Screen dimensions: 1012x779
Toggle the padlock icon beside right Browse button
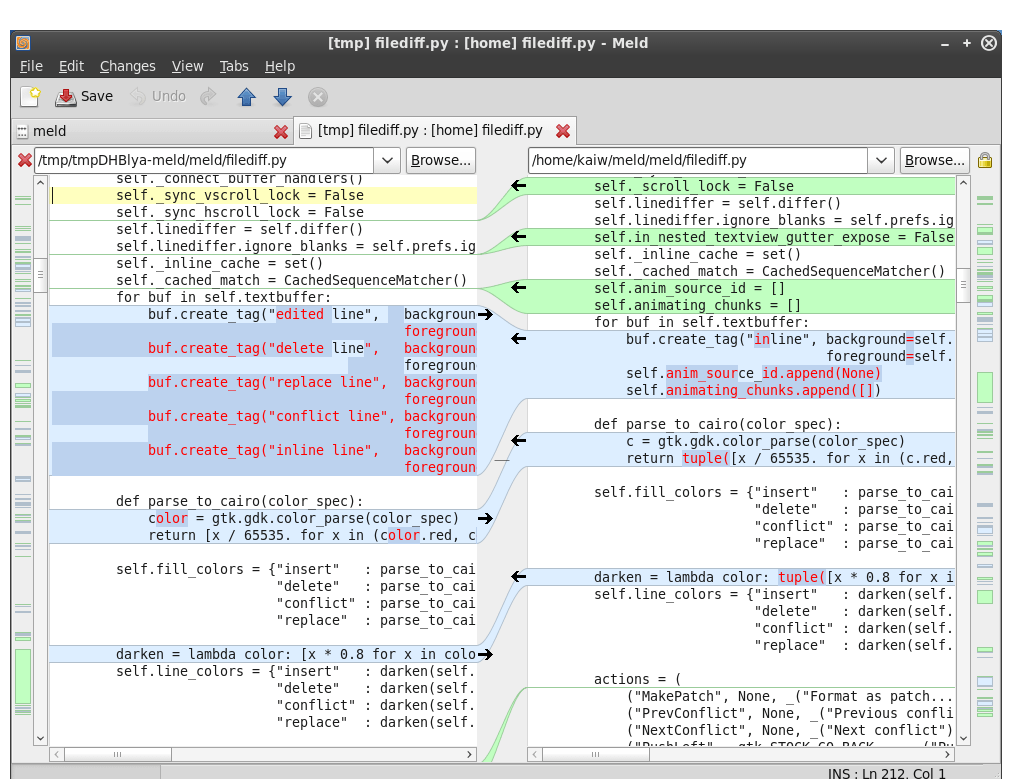[x=984, y=160]
